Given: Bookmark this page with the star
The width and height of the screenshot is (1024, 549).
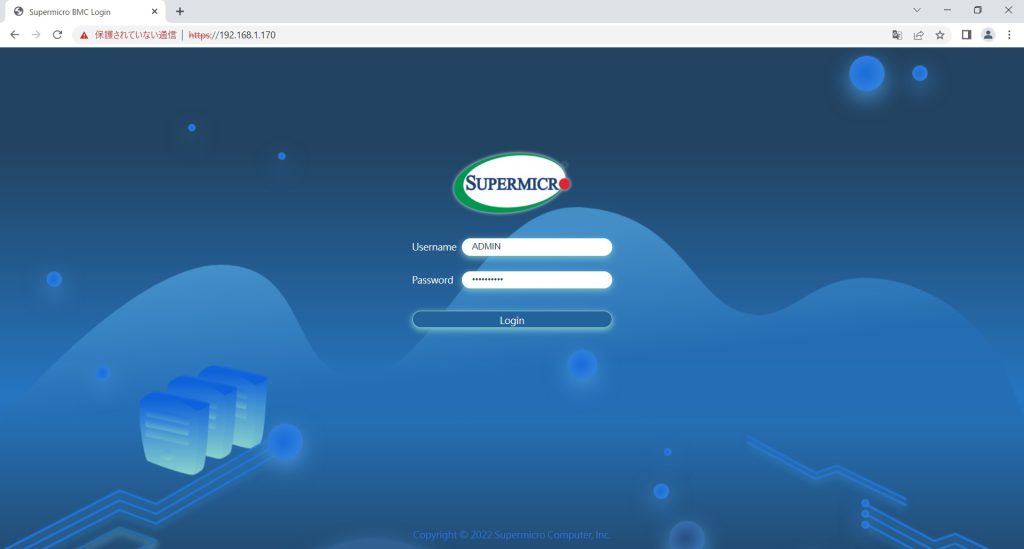Looking at the screenshot, I should 940,35.
